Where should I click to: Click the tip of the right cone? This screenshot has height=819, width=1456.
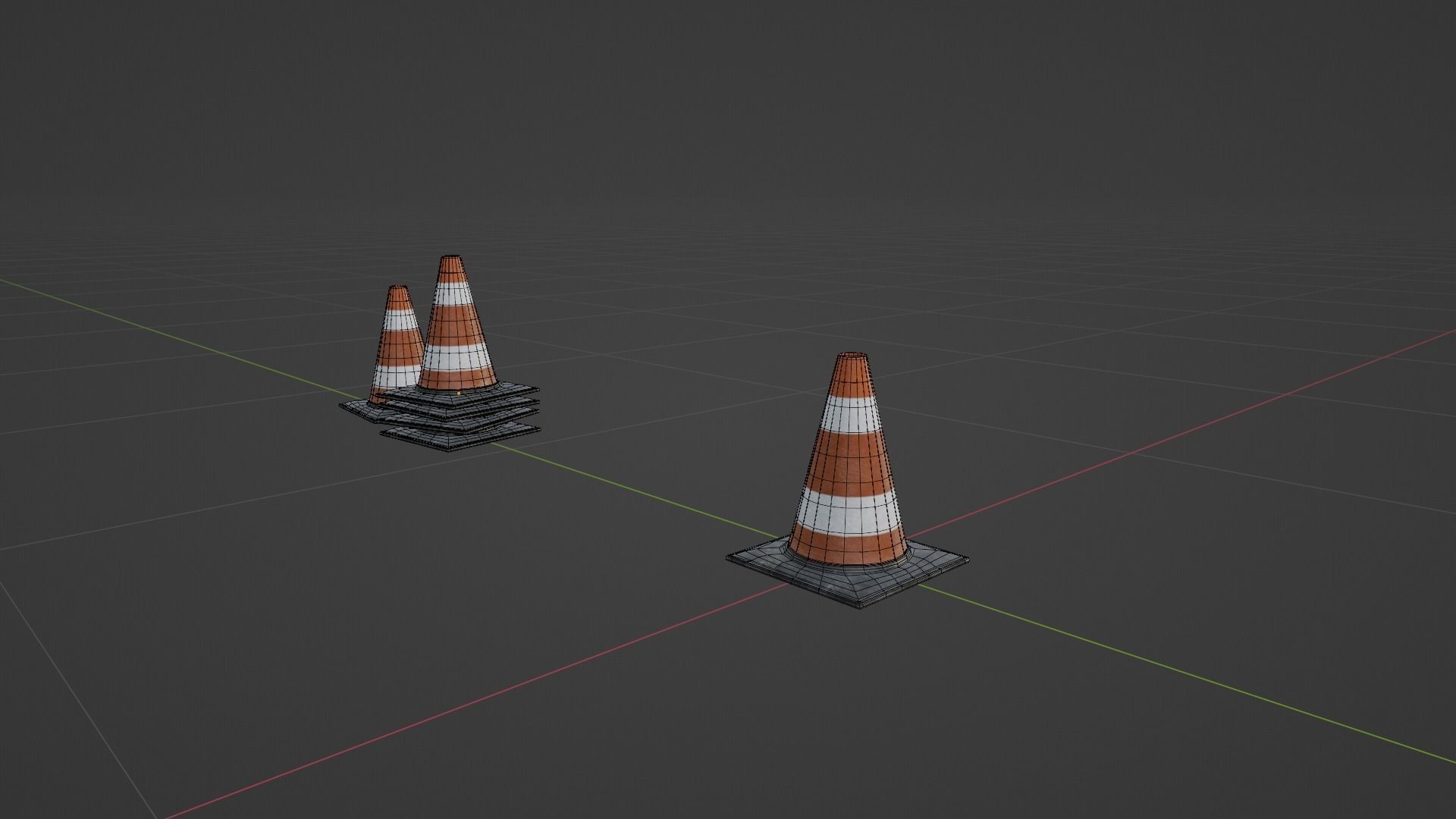click(x=851, y=356)
